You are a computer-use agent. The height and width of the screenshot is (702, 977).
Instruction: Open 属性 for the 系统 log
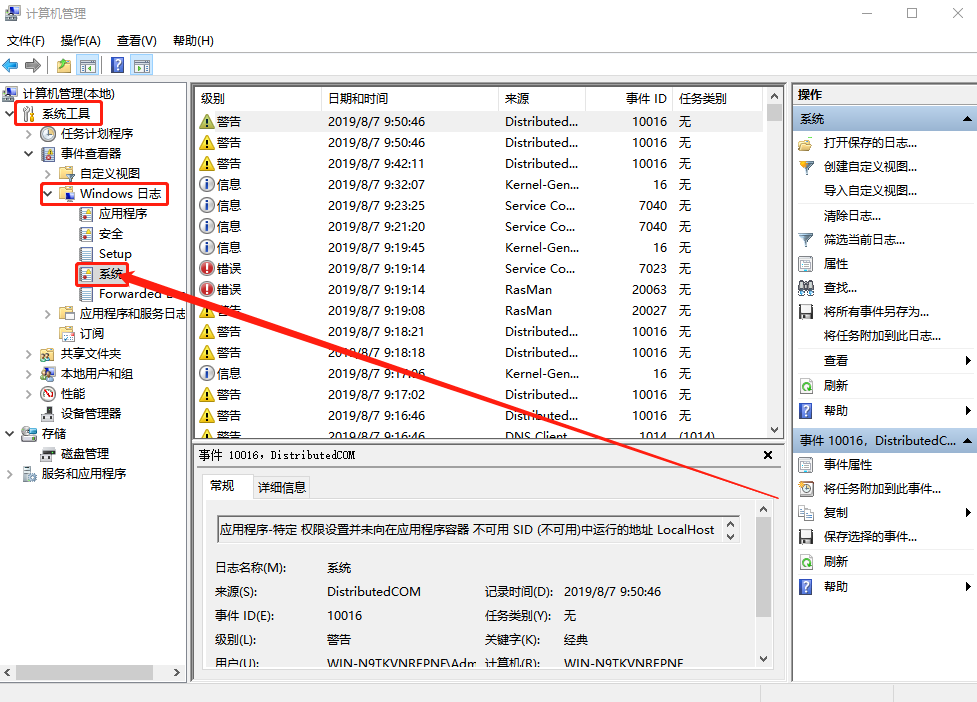(x=829, y=263)
